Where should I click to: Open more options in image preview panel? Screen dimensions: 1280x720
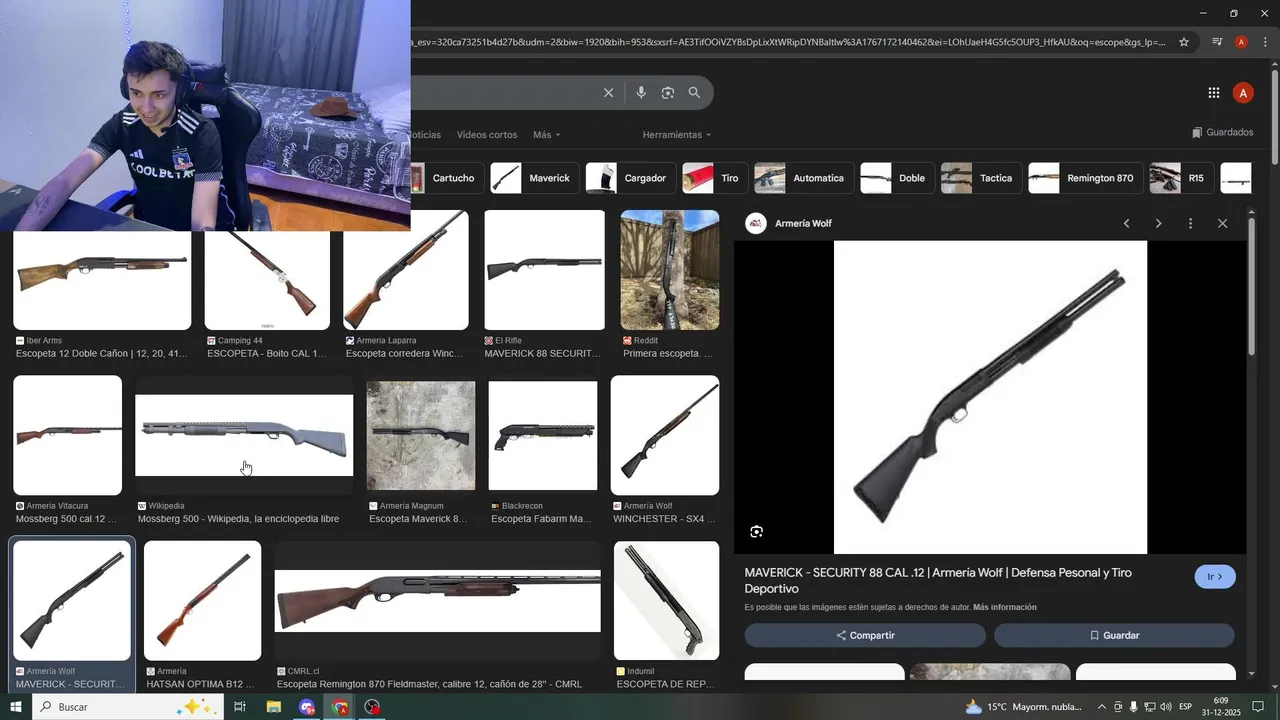1190,223
